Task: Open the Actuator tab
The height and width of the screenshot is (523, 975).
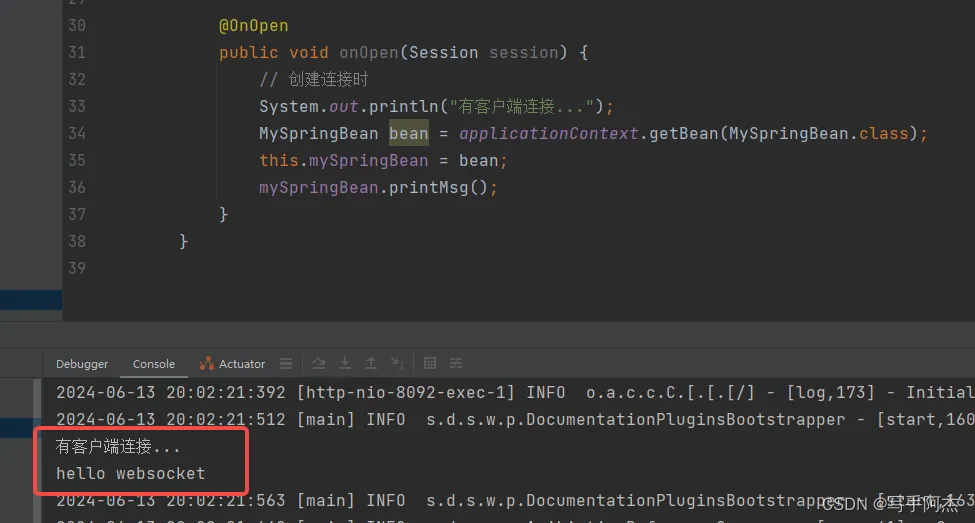Action: click(232, 364)
